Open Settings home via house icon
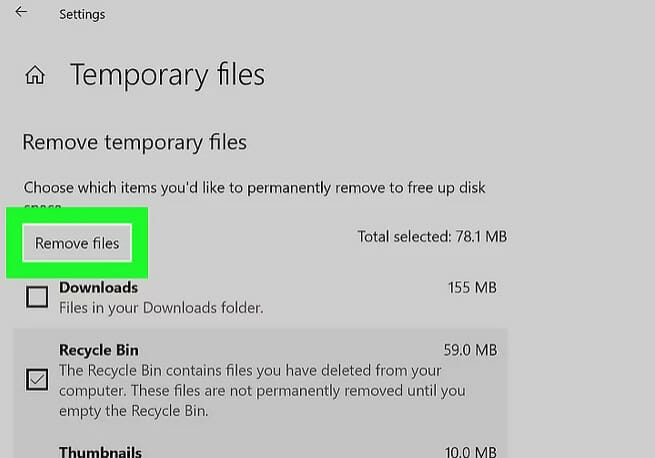 [35, 75]
